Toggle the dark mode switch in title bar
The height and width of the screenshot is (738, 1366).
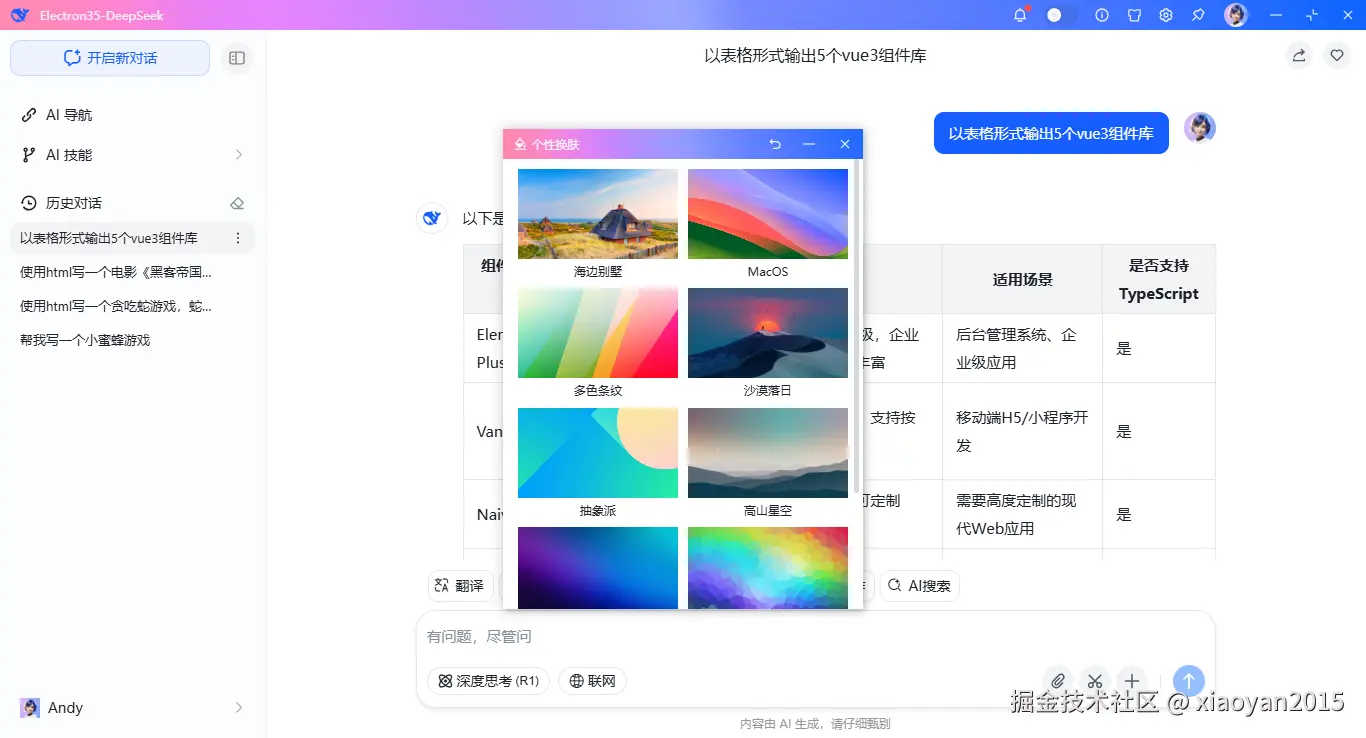1055,15
